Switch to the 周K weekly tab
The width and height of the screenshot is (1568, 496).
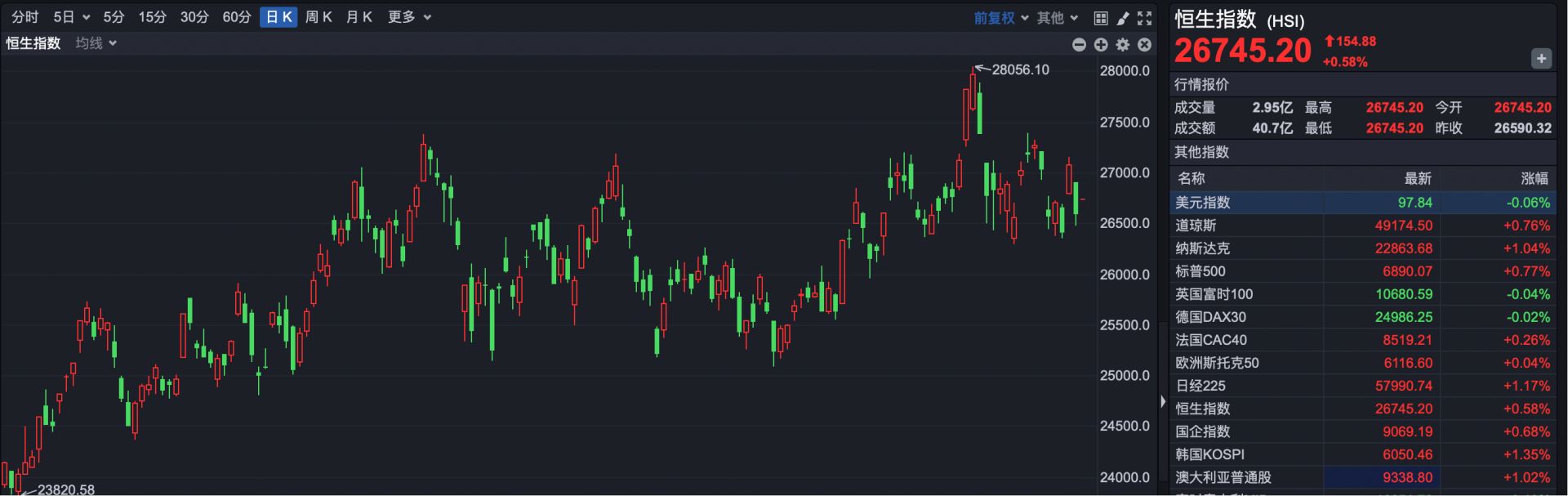click(318, 17)
